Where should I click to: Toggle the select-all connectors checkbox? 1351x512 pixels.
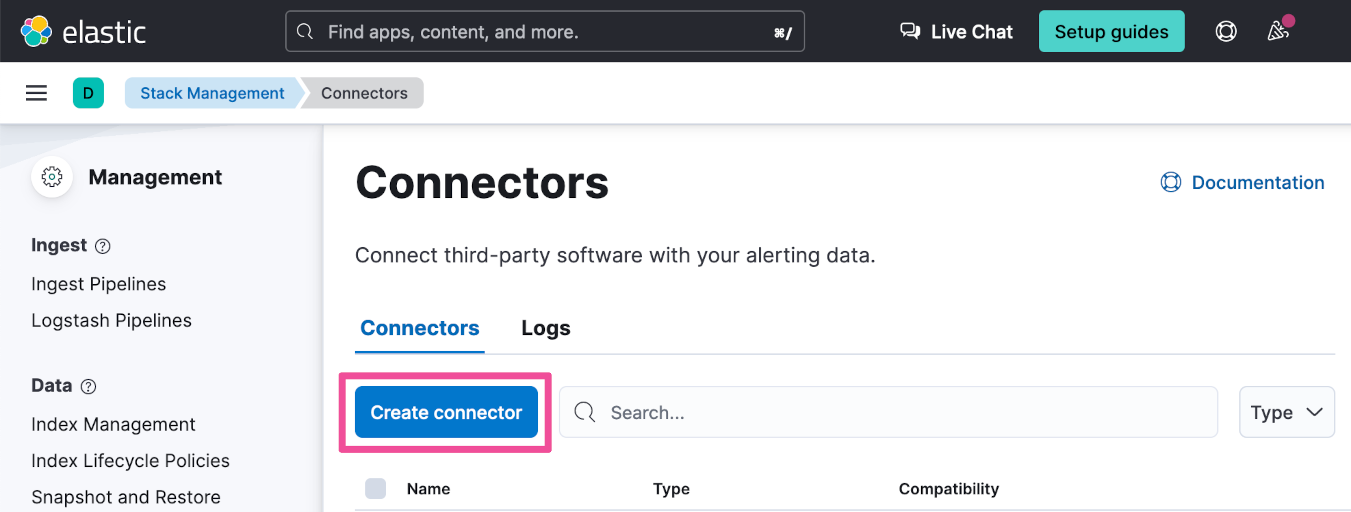375,489
